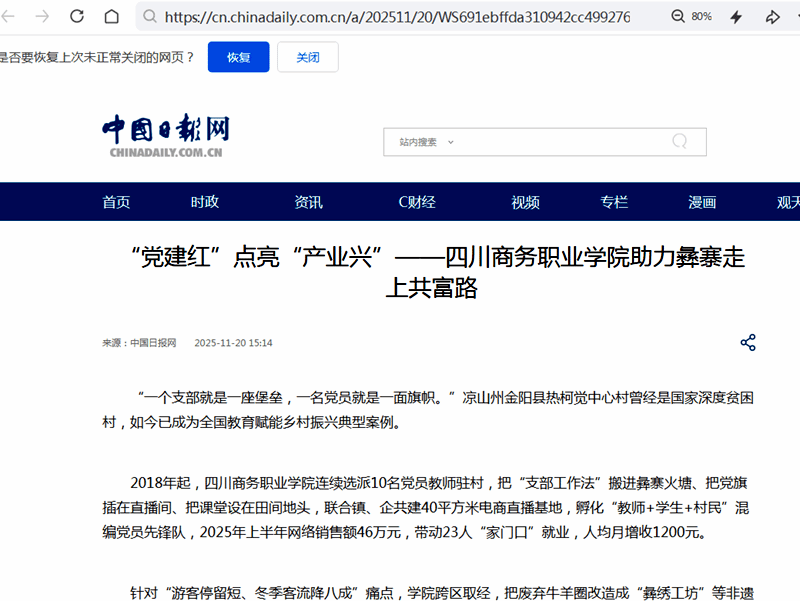Open the 首页 navigation tab
The width and height of the screenshot is (800, 601).
click(116, 202)
